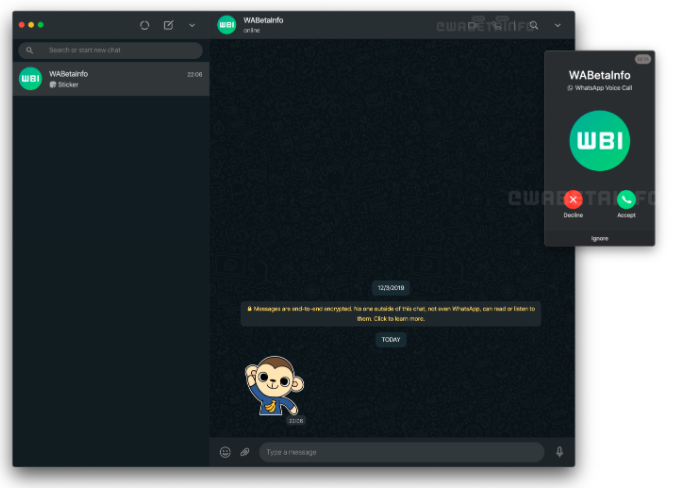This screenshot has height=488, width=677.
Task: Click the WBI avatar in the chat header
Action: pos(227,25)
